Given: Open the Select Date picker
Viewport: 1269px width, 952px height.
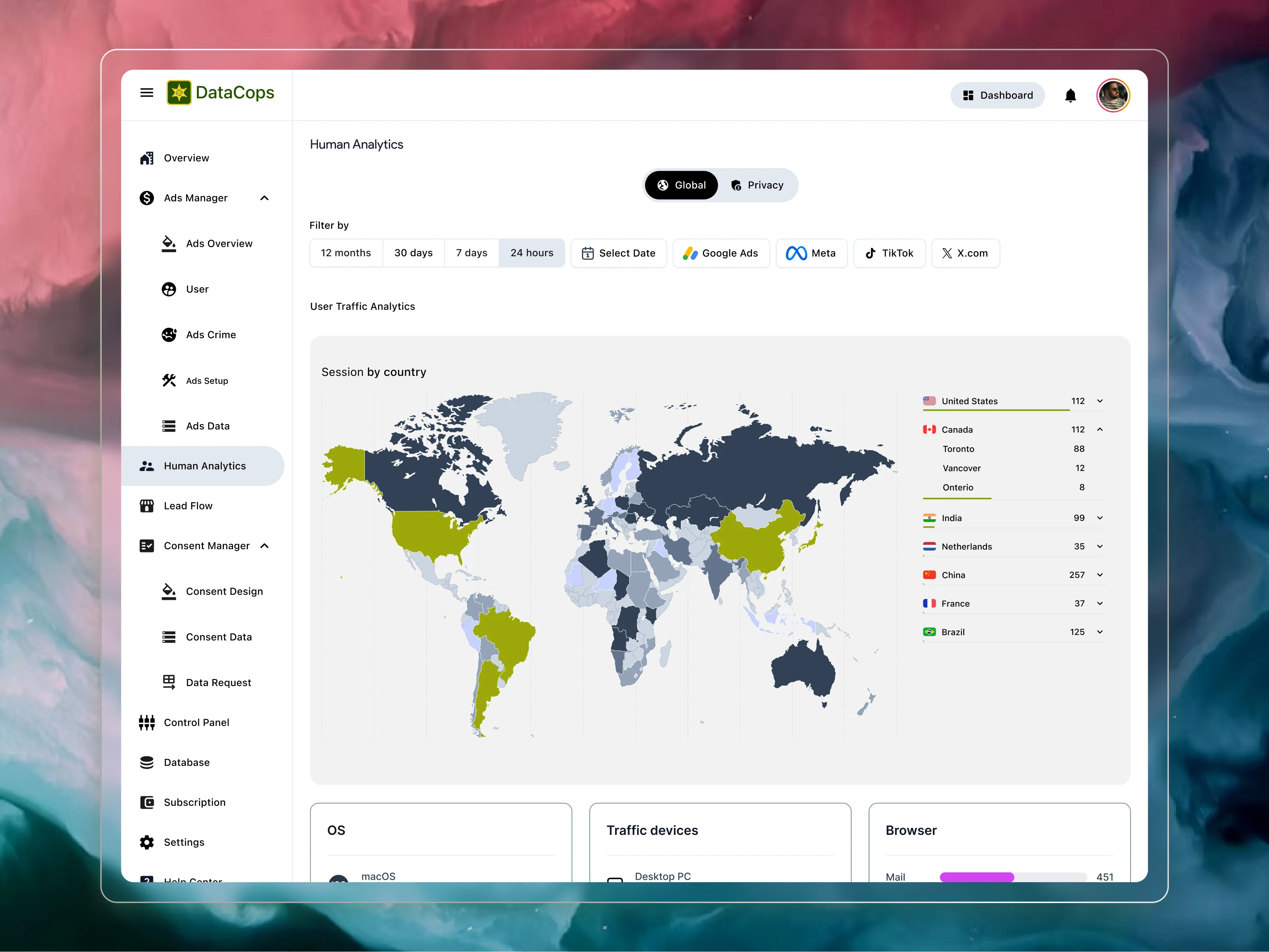Looking at the screenshot, I should tap(619, 253).
